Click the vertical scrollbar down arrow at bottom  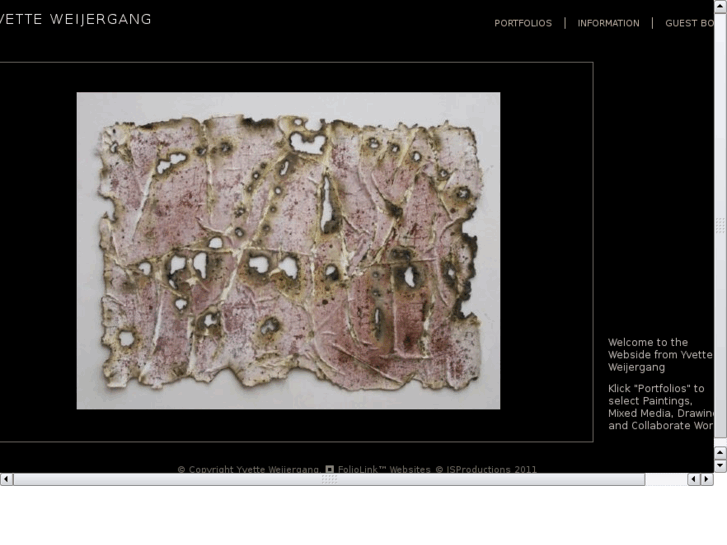tap(720, 465)
